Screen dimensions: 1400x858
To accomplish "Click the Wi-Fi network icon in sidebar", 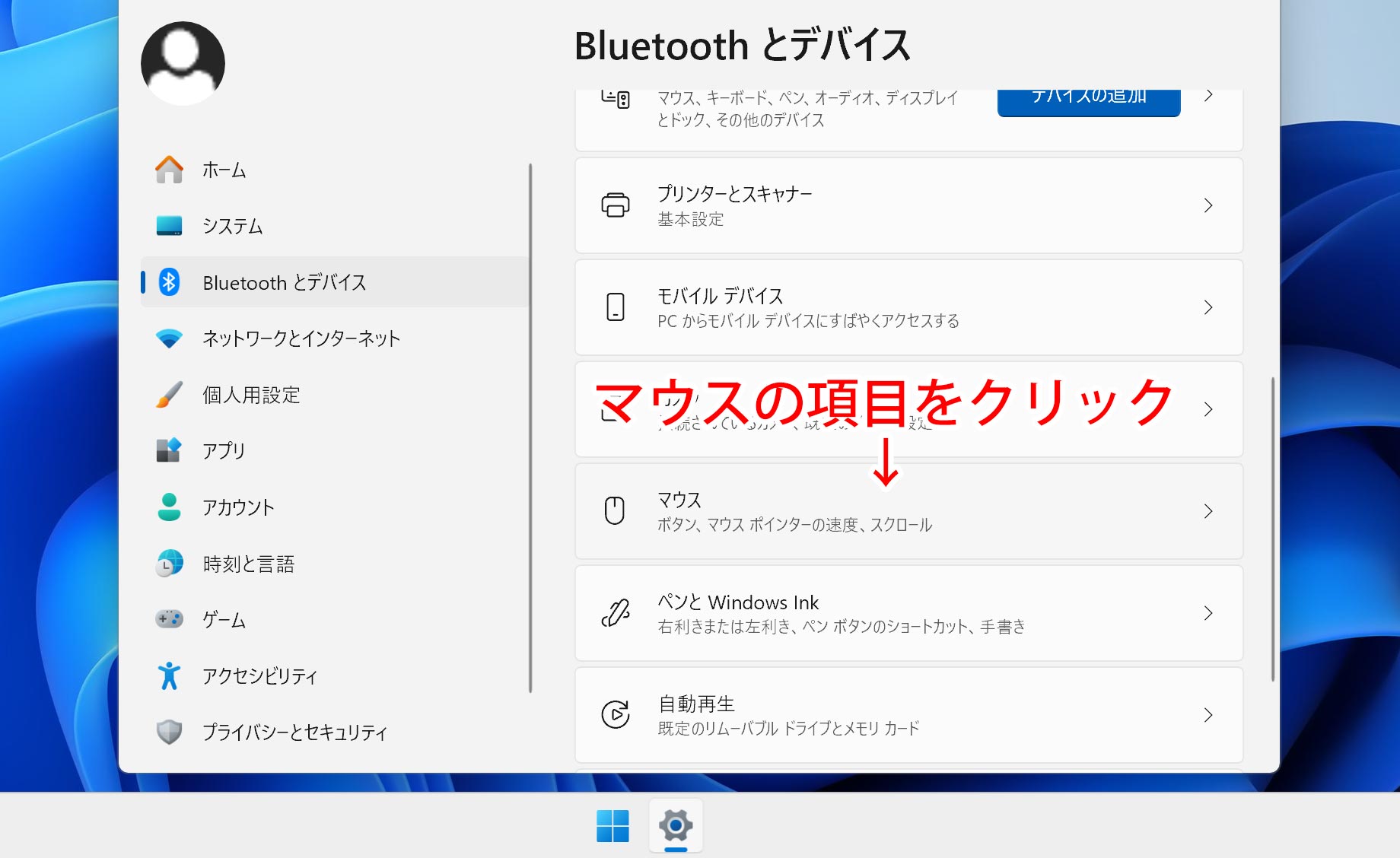I will pos(169,338).
